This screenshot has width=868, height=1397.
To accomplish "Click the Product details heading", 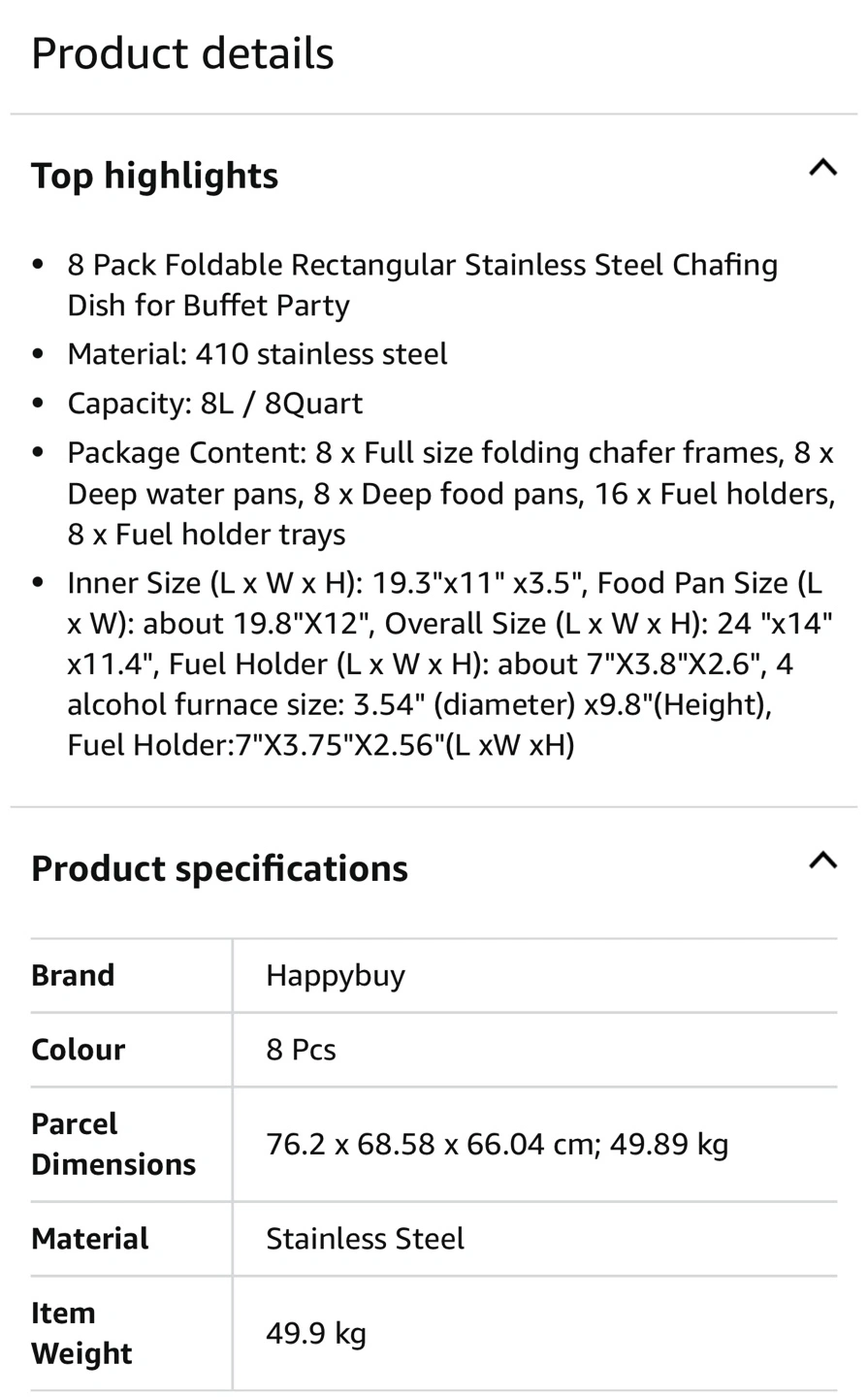I will [x=182, y=53].
